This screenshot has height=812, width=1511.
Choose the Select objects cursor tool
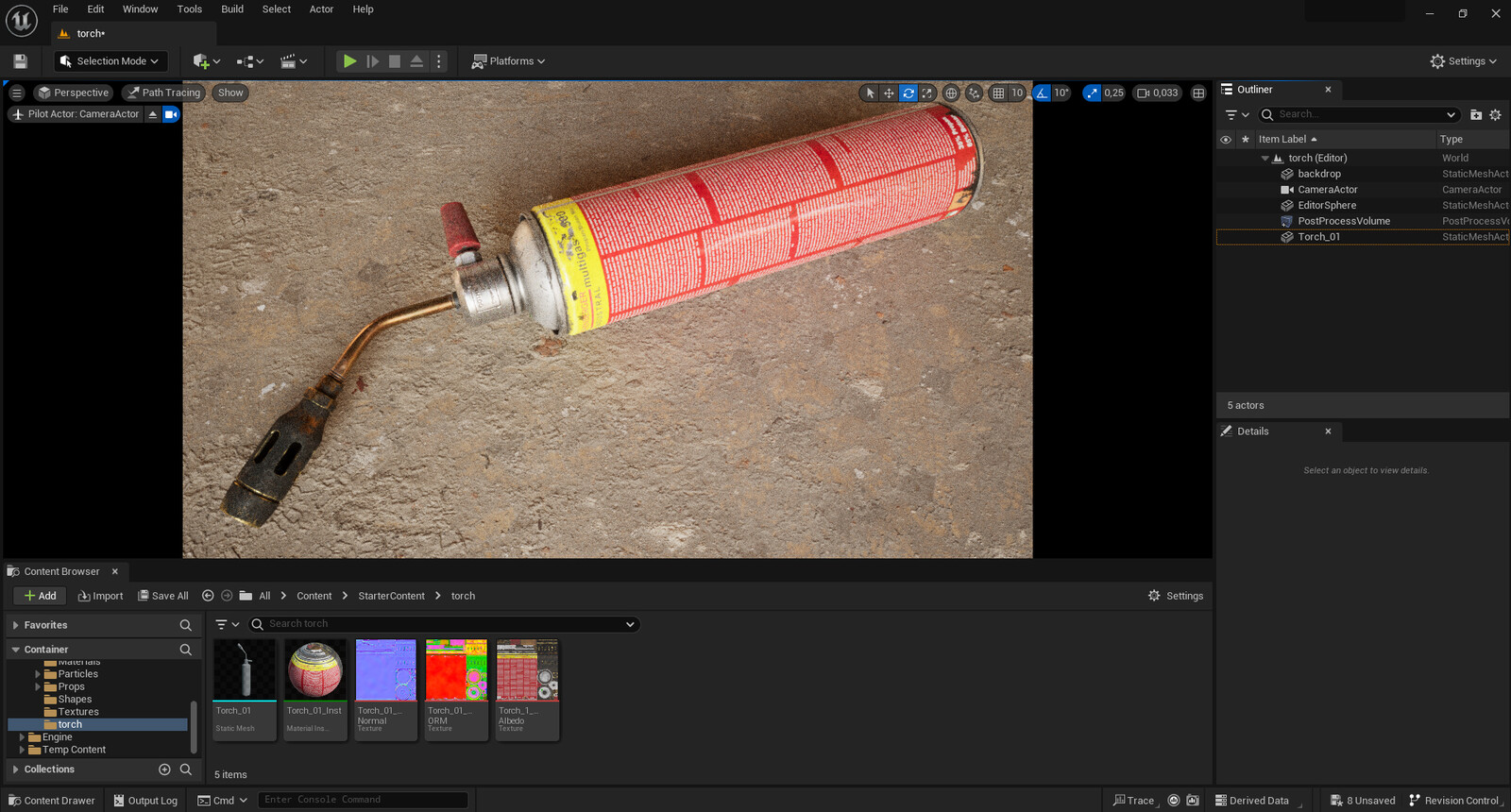[870, 93]
